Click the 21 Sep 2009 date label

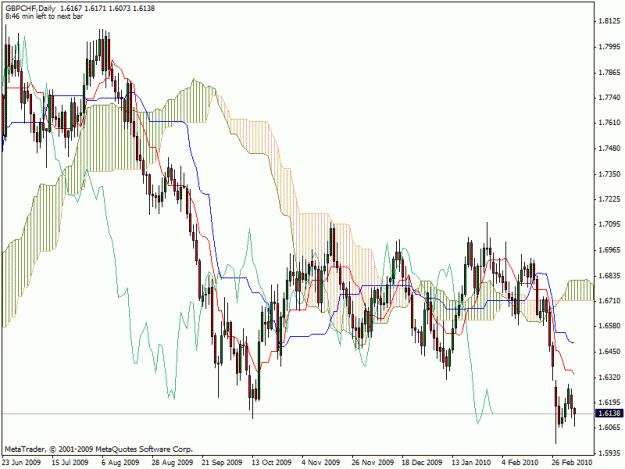point(222,462)
